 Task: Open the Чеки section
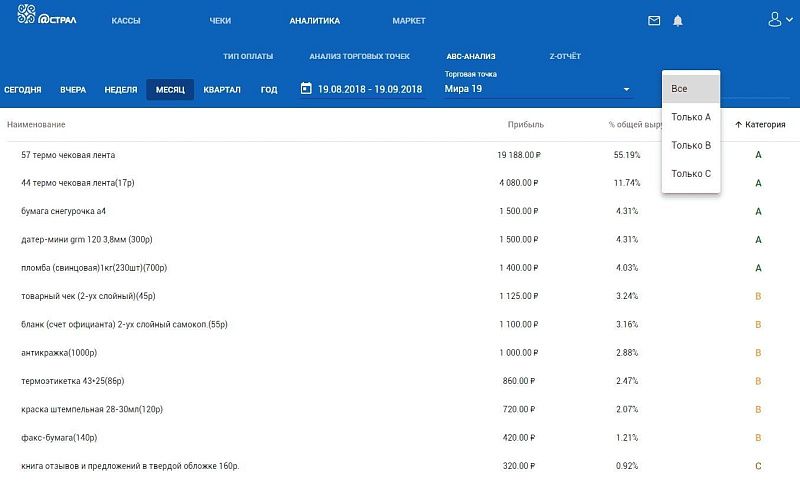click(x=220, y=21)
